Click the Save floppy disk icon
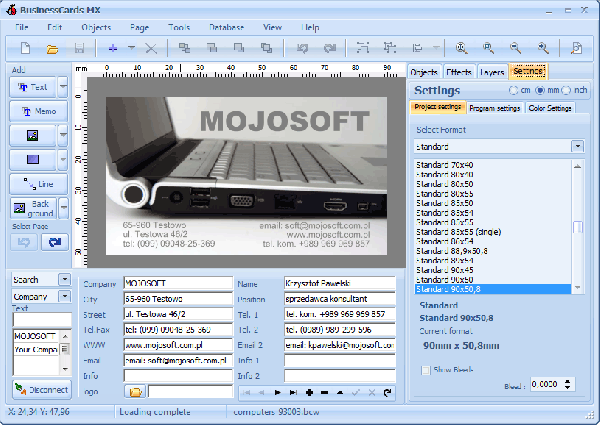The image size is (600, 425). [x=79, y=48]
